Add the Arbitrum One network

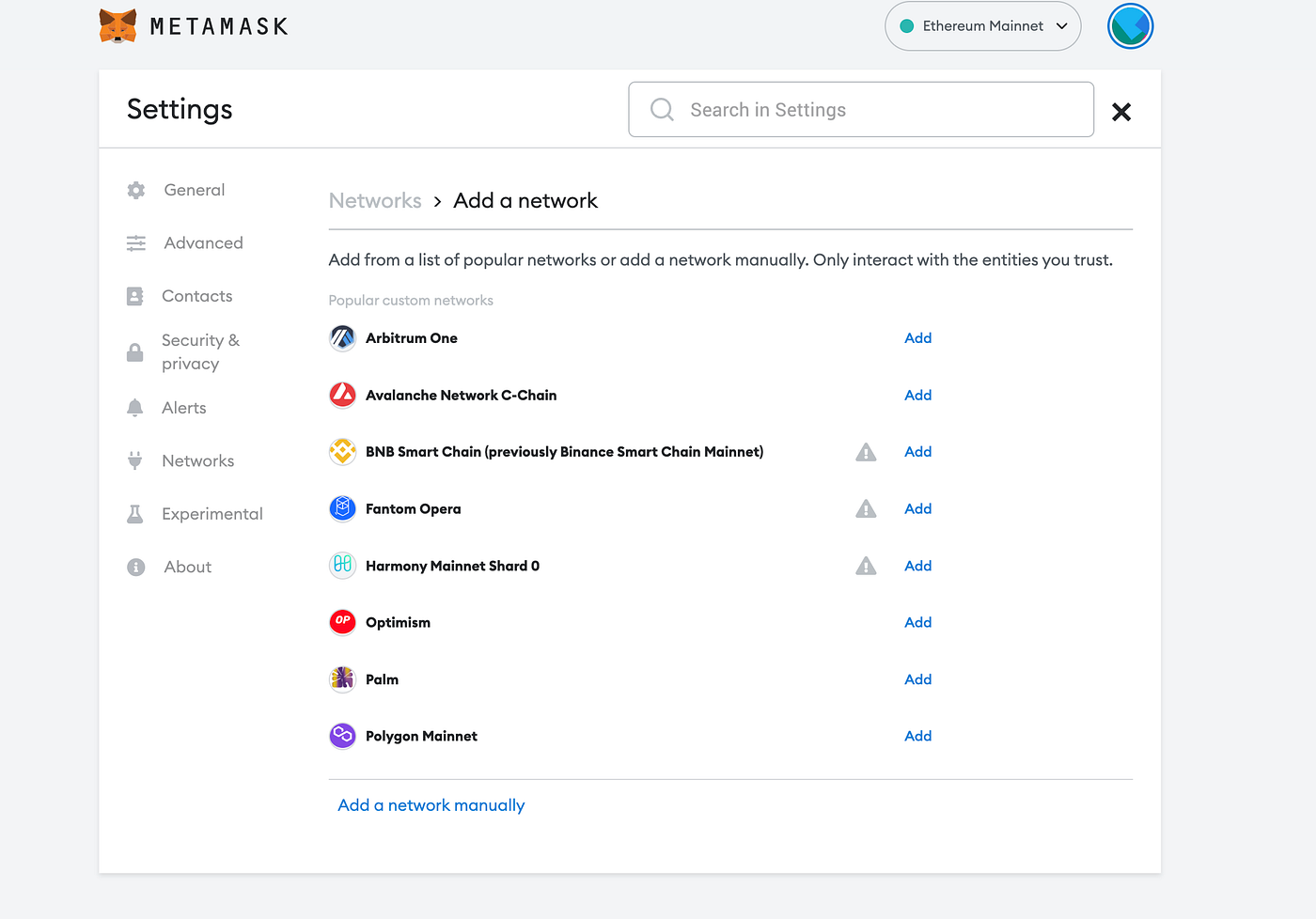917,337
